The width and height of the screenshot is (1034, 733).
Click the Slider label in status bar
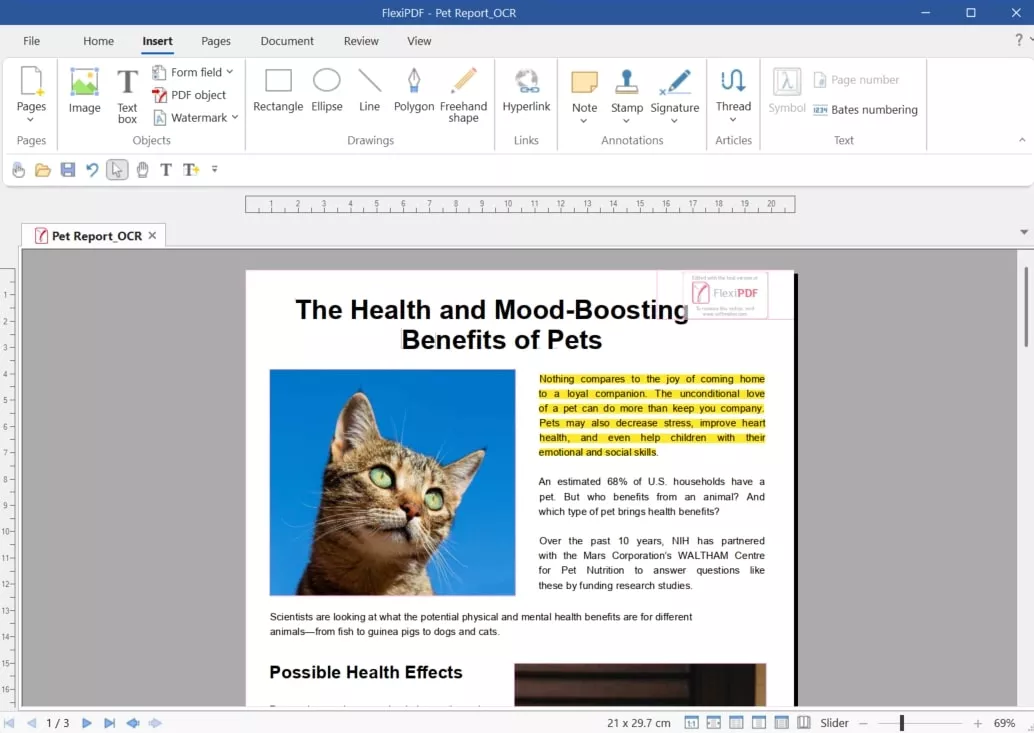click(x=834, y=723)
